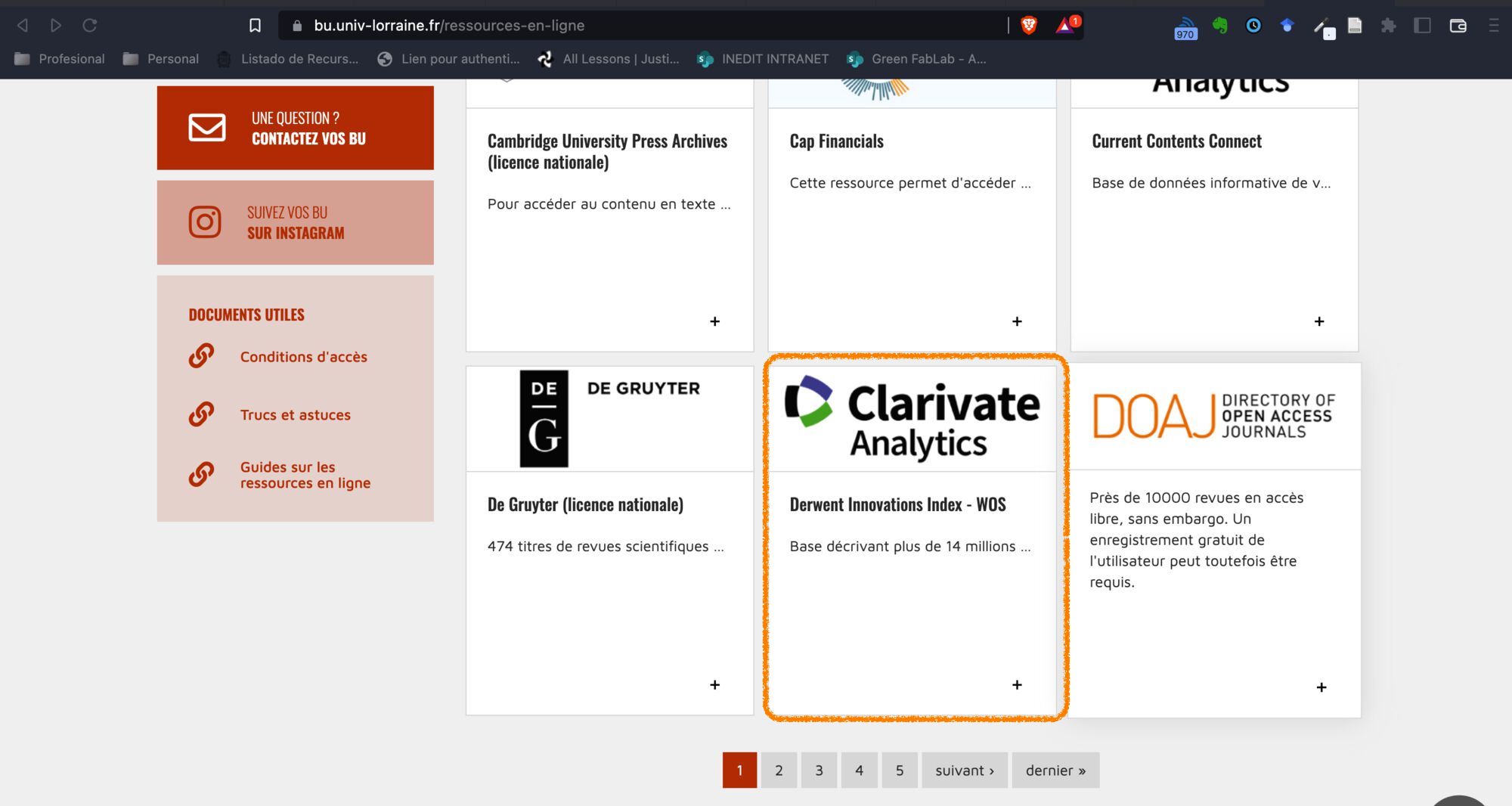Expand the De Gruyter card plus

(x=714, y=685)
